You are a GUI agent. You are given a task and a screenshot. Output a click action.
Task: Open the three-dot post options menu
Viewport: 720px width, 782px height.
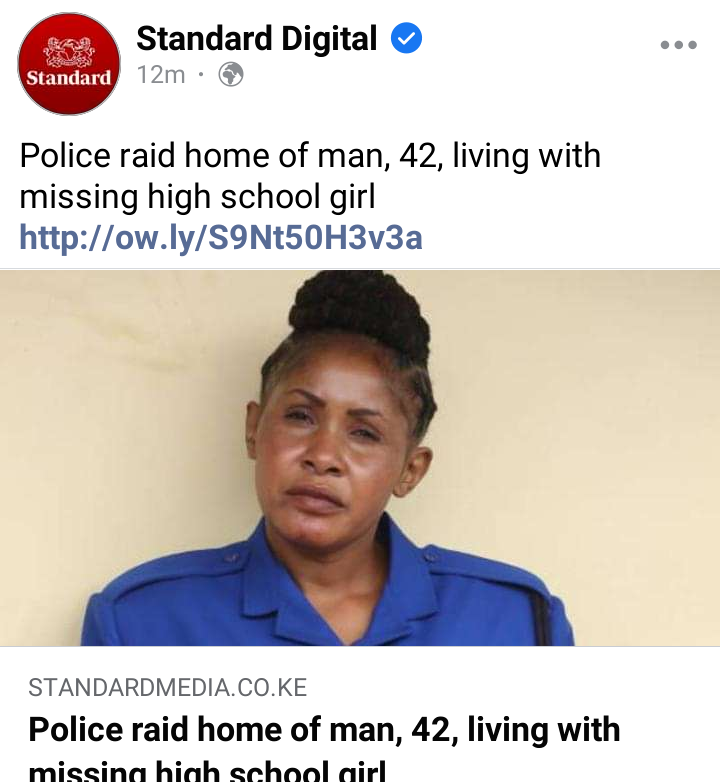679,45
